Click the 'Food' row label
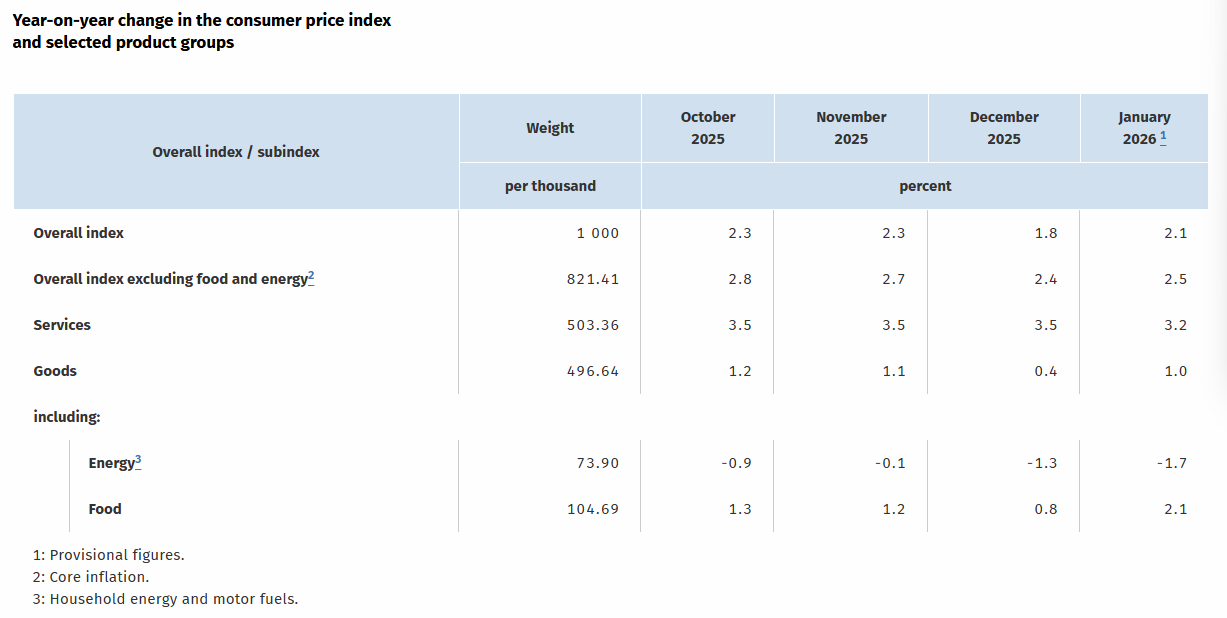This screenshot has height=618, width=1227. pos(105,509)
